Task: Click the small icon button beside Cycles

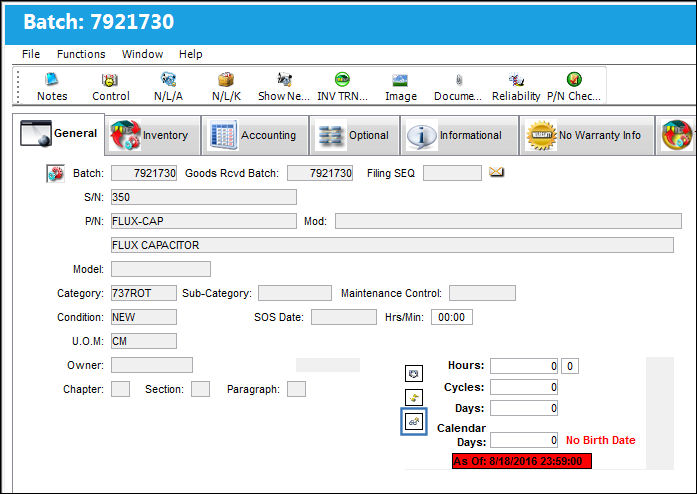Action: 414,398
